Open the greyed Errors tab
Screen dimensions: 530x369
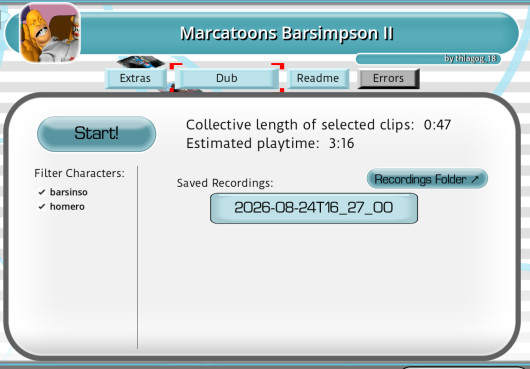coord(388,78)
